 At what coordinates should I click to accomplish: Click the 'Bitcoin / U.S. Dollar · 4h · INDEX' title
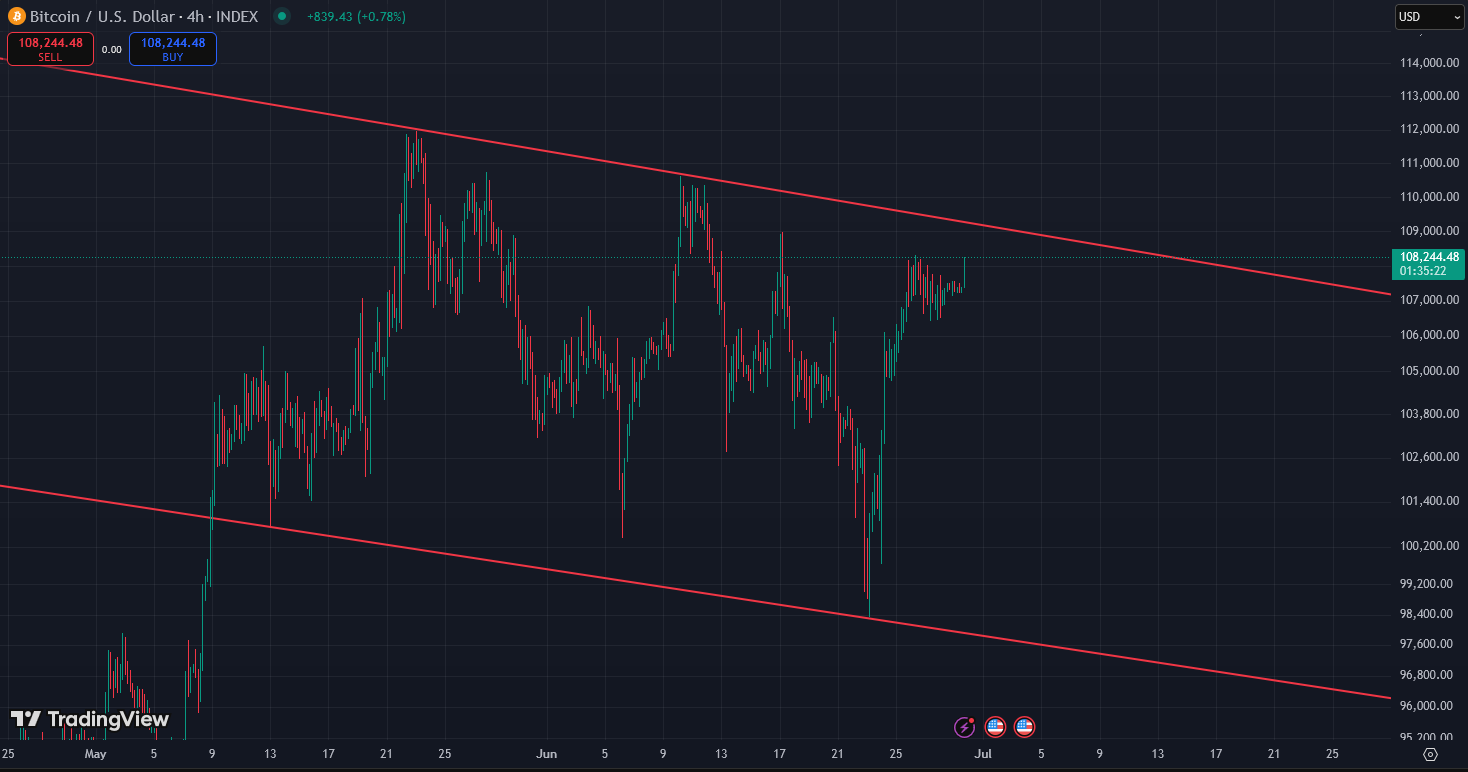(x=144, y=17)
